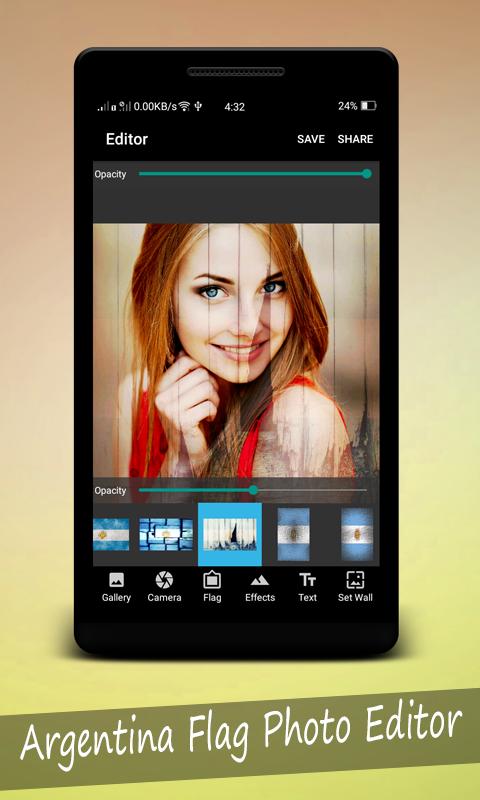This screenshot has width=480, height=800.
Task: Tap the signal strength icon in the status bar
Action: [103, 107]
